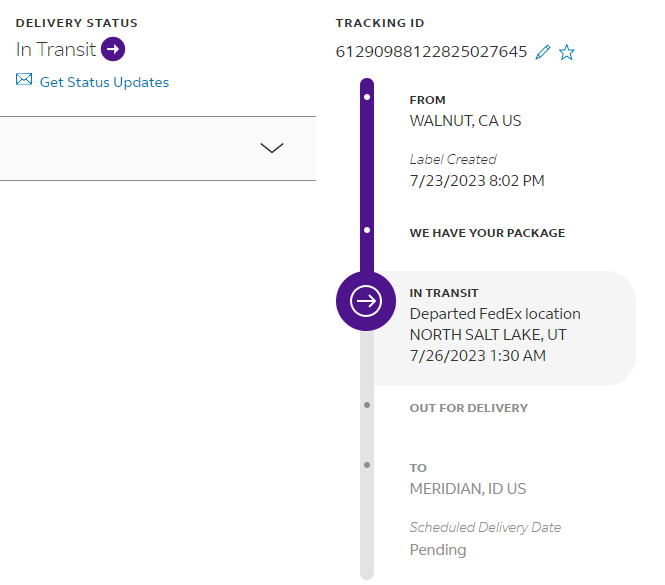
Task: Expand the collapsed section chevron
Action: pos(271,148)
